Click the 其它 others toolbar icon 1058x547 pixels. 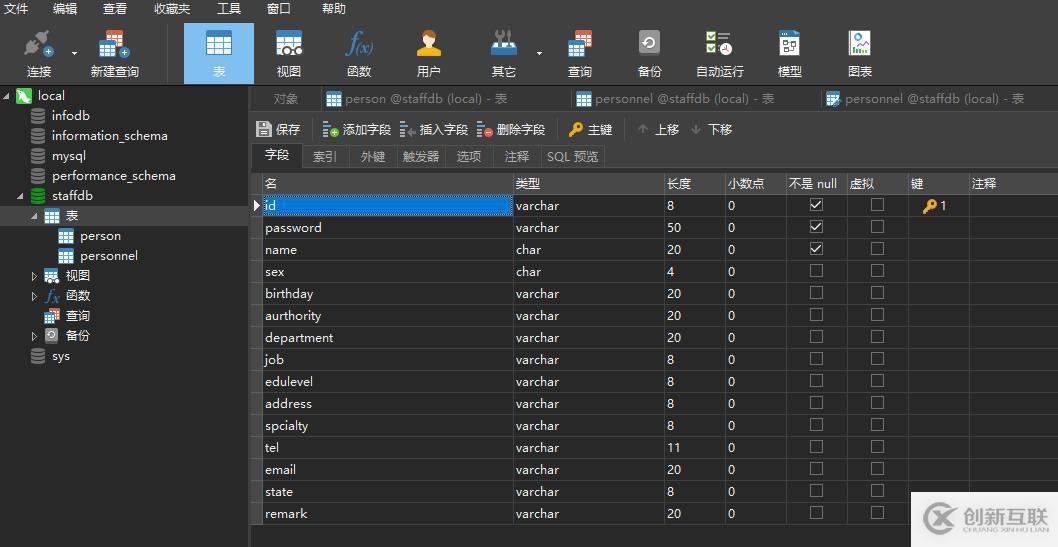pos(503,53)
